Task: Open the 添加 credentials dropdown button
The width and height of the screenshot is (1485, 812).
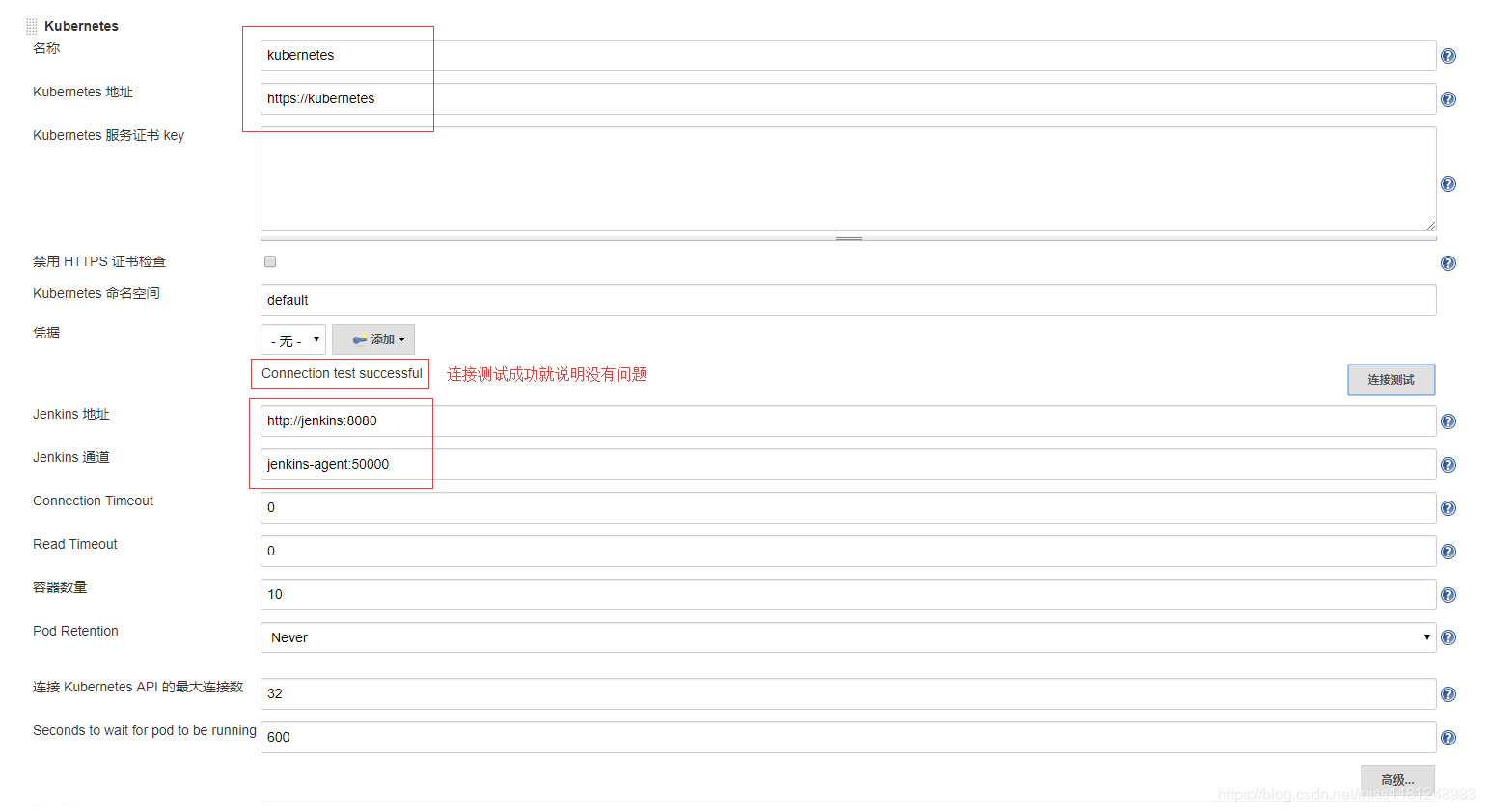Action: tap(373, 339)
